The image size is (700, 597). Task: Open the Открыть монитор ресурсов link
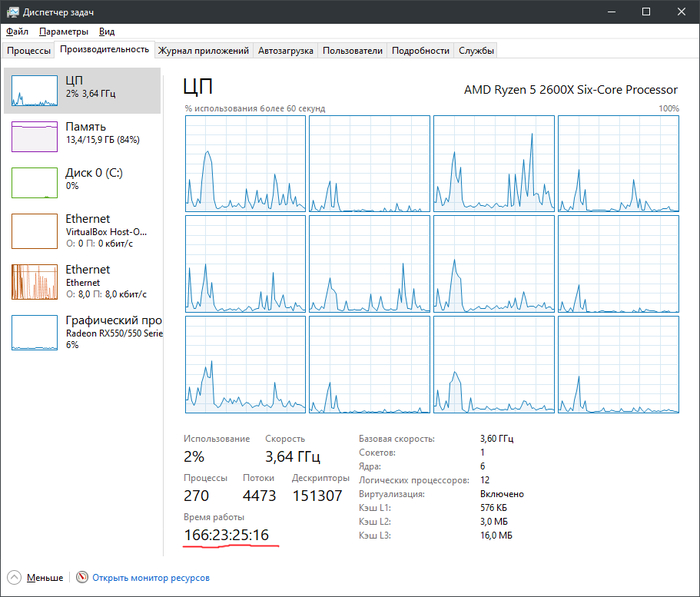click(x=150, y=578)
